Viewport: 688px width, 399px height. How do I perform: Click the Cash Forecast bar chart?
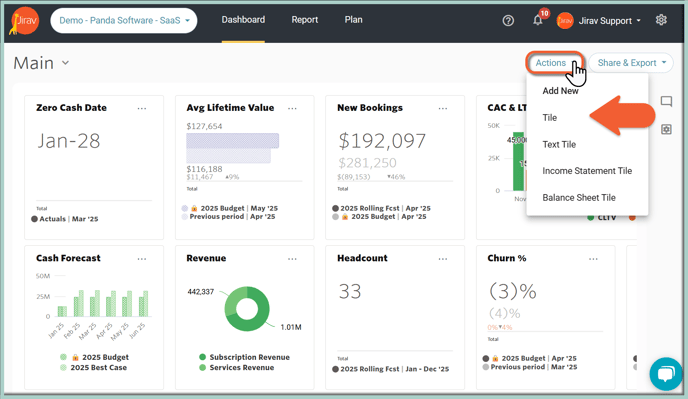(104, 303)
